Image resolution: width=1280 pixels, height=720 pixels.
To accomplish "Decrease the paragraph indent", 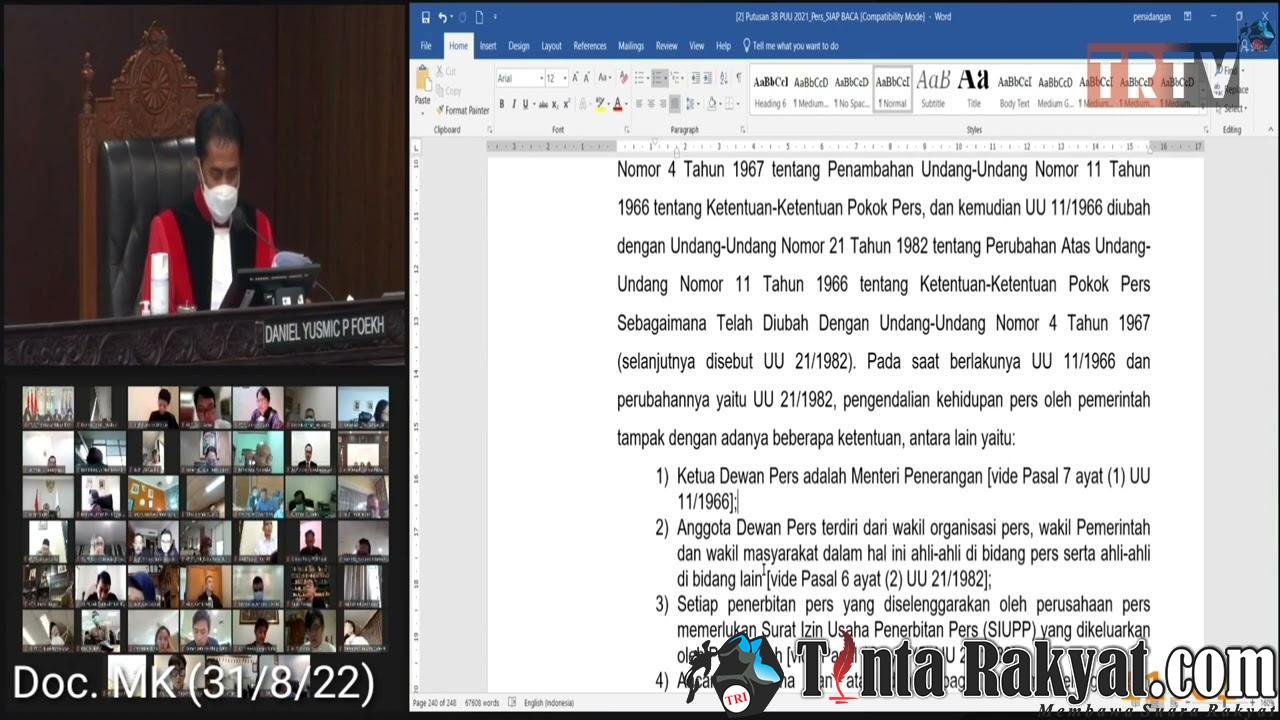I will (695, 78).
